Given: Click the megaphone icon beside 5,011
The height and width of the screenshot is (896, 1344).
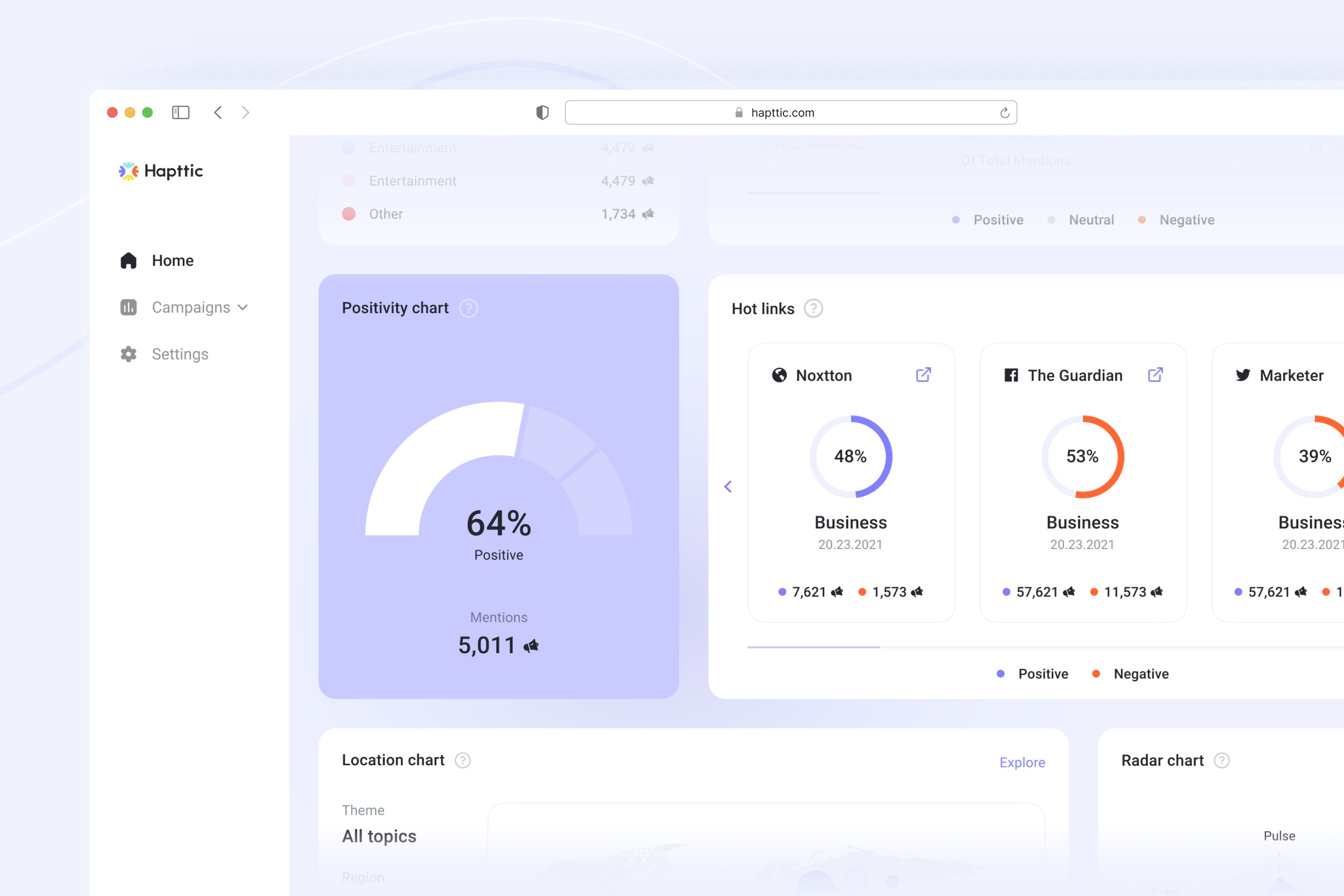Looking at the screenshot, I should tap(531, 646).
